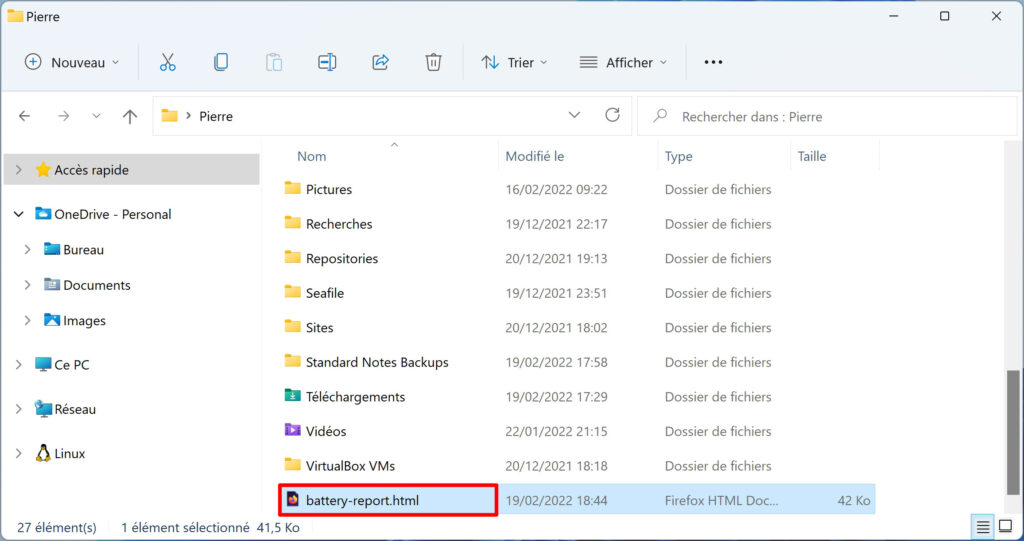Click Pierre in the address breadcrumb

(216, 116)
